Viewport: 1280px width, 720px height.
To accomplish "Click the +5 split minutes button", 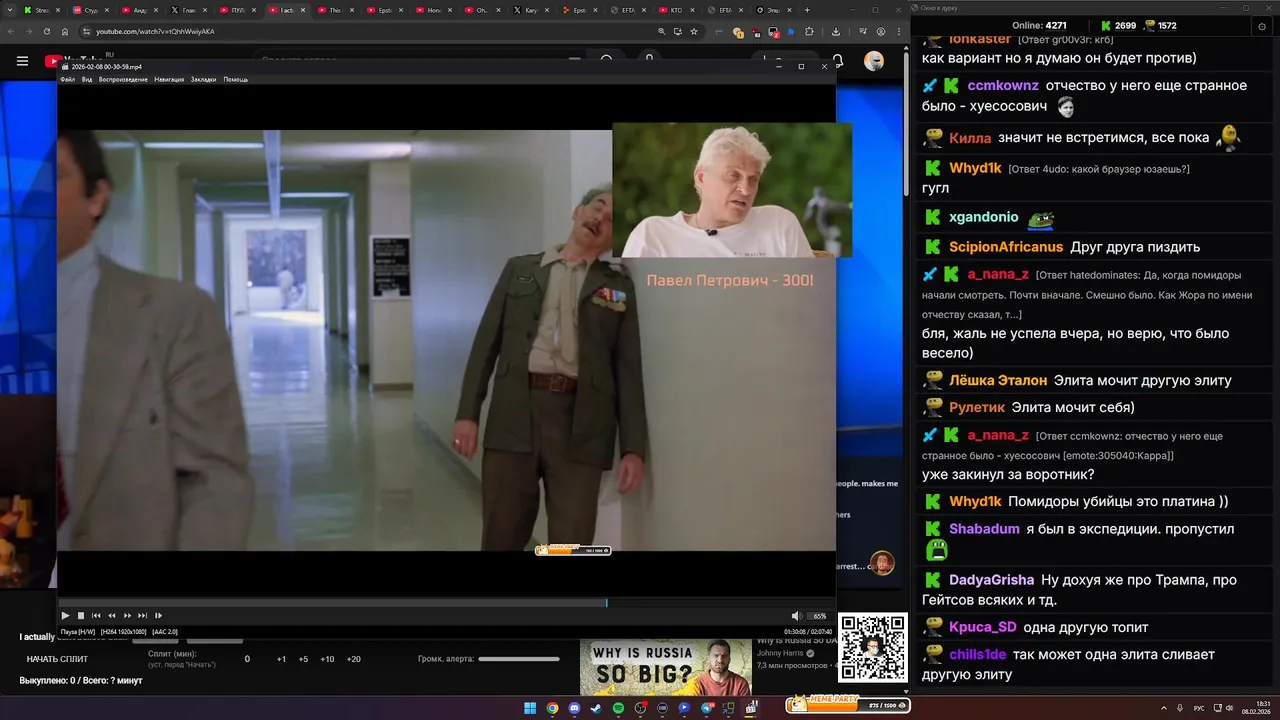I will pyautogui.click(x=303, y=659).
